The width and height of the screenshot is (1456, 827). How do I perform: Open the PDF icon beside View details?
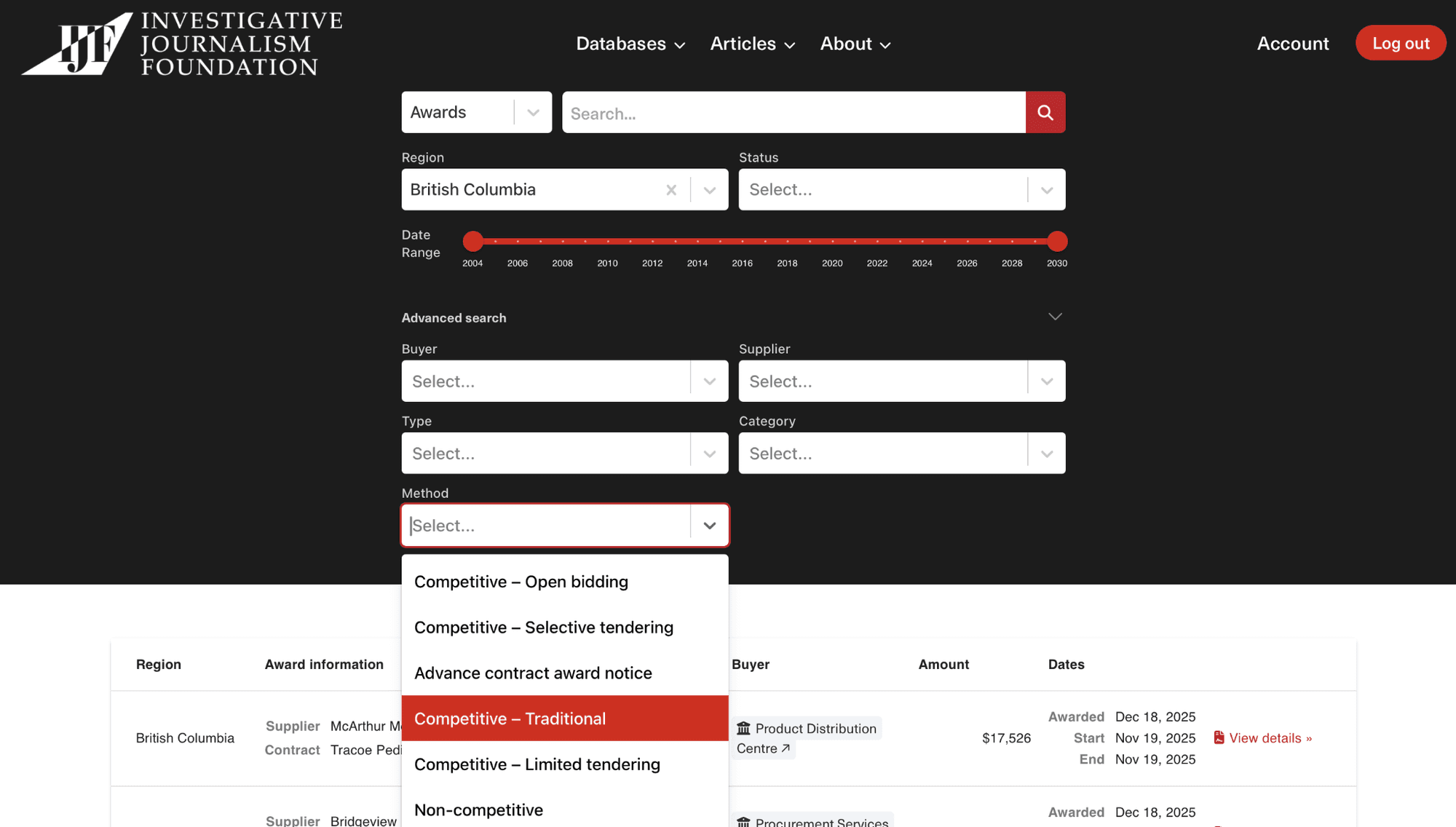click(1219, 737)
